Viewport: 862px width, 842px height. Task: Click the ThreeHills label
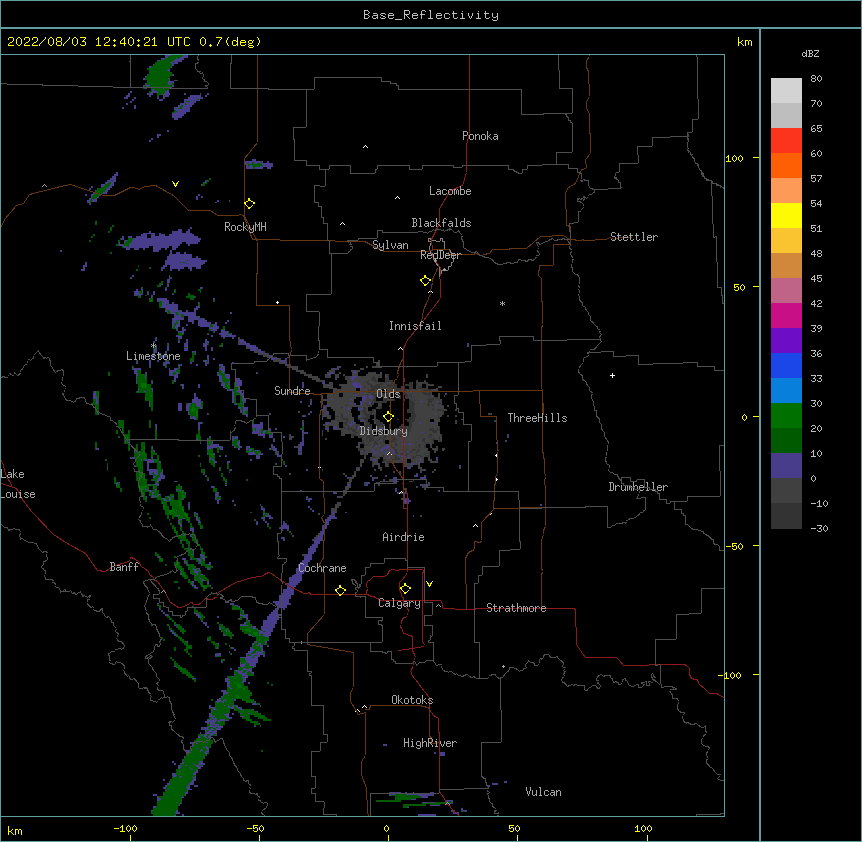tap(537, 418)
